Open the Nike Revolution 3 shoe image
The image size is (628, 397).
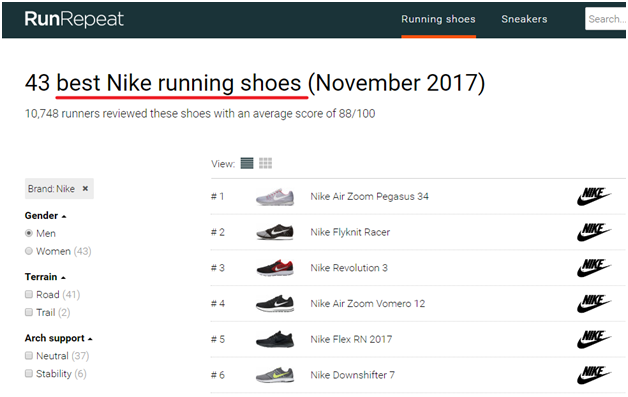[275, 268]
